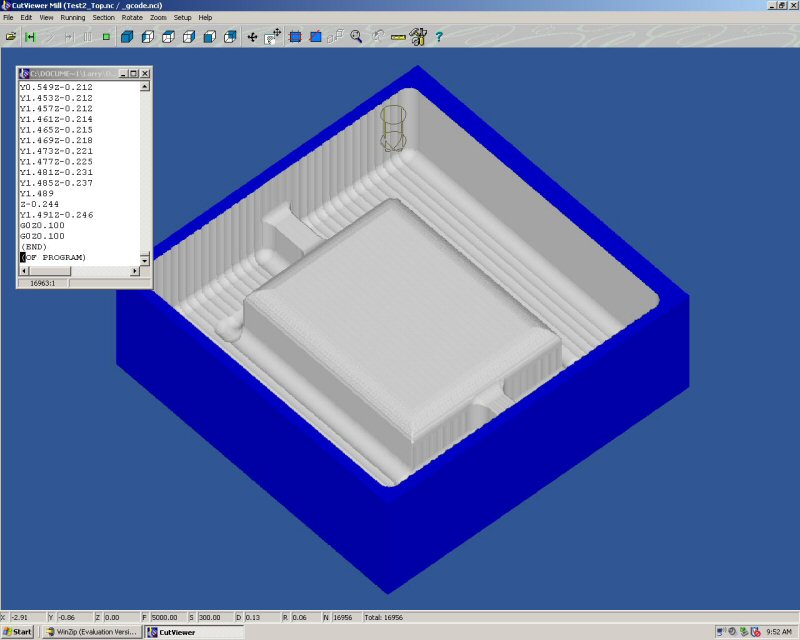Click the '(END)' line in G-code listing
Image resolution: width=800 pixels, height=640 pixels.
point(33,247)
